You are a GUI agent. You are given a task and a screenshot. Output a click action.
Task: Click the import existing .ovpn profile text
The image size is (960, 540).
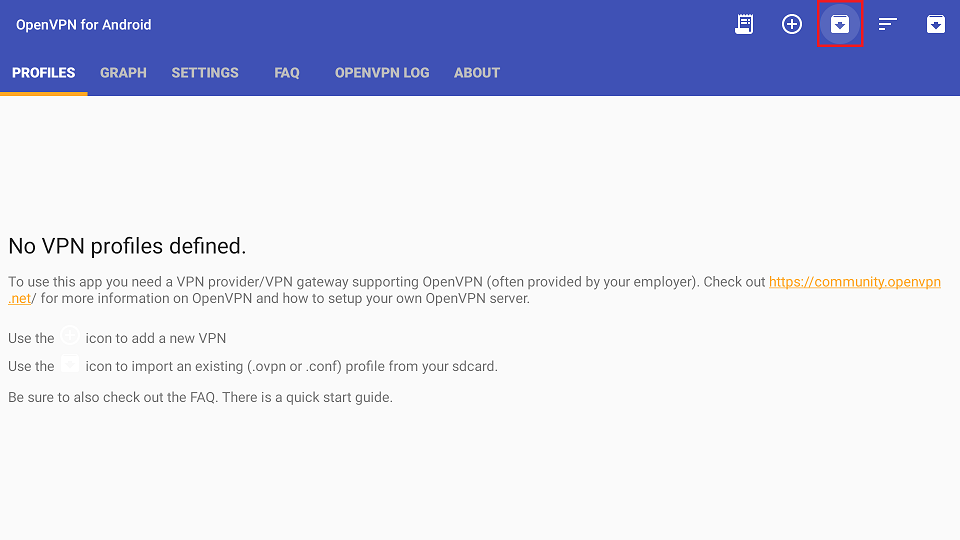click(291, 366)
